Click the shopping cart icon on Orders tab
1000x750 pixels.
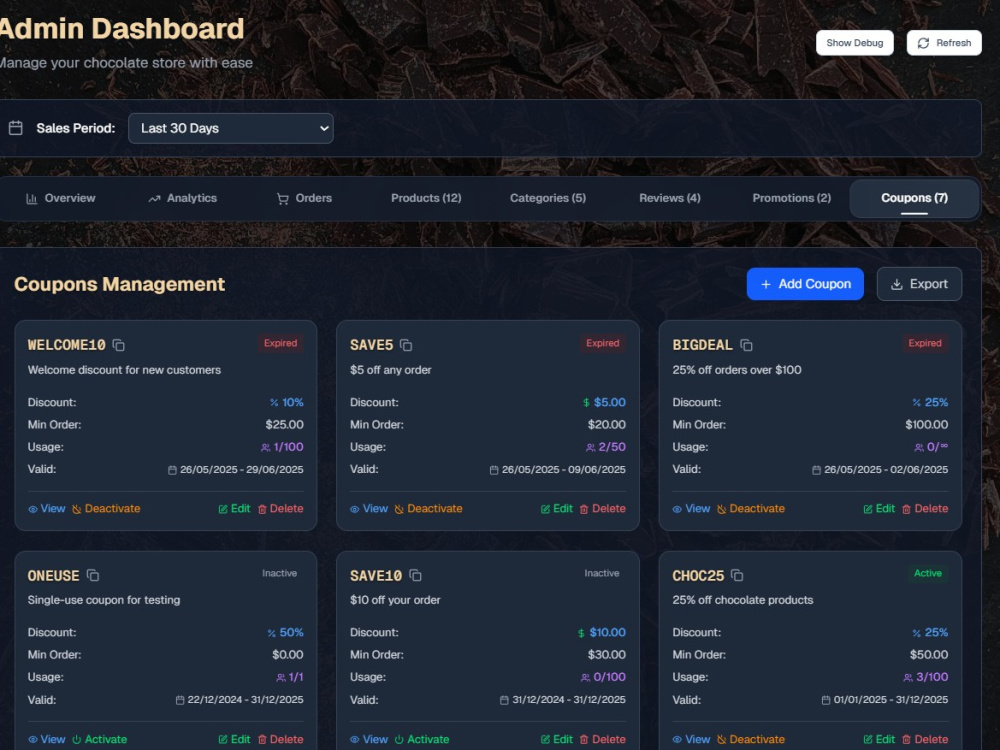[x=283, y=199]
